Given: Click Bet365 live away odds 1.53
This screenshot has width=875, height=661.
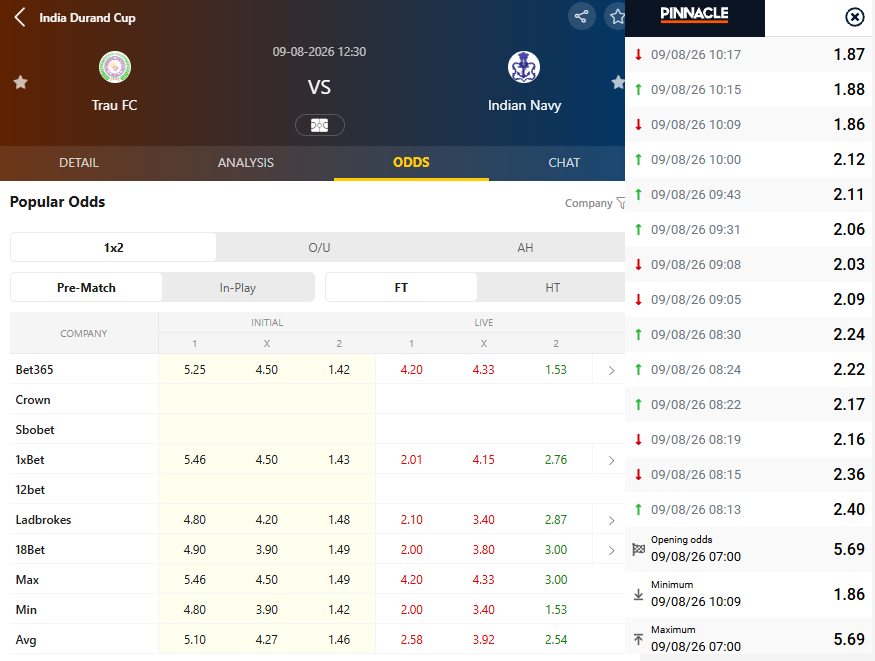Looking at the screenshot, I should (x=556, y=369).
